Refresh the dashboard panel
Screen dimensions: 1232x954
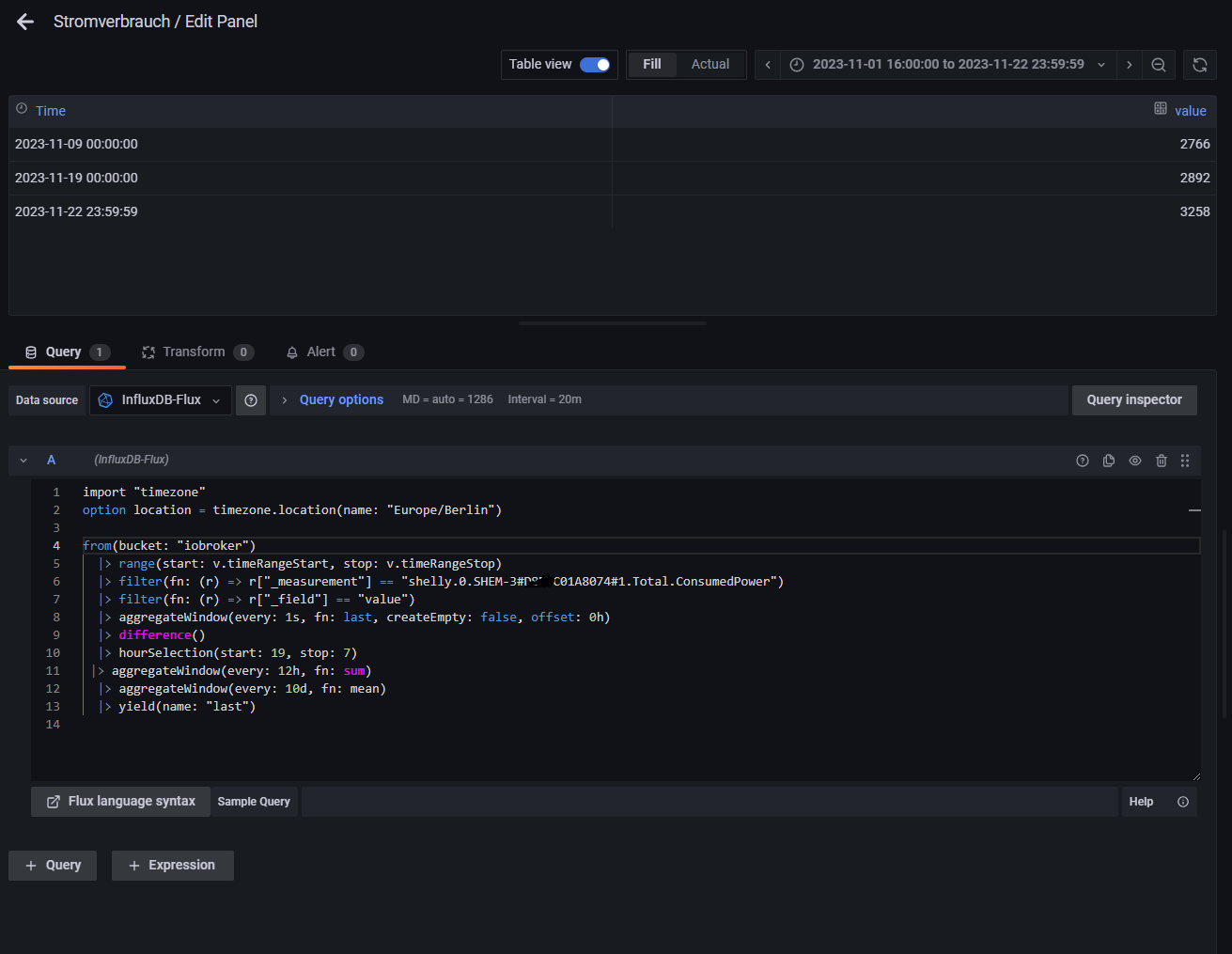pyautogui.click(x=1200, y=65)
